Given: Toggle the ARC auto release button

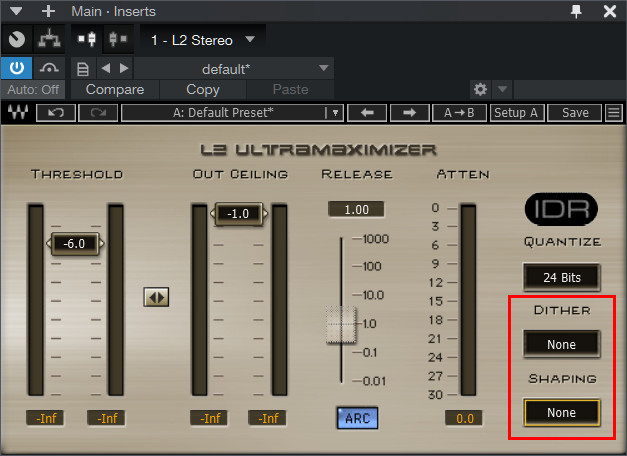Looking at the screenshot, I should pos(357,418).
